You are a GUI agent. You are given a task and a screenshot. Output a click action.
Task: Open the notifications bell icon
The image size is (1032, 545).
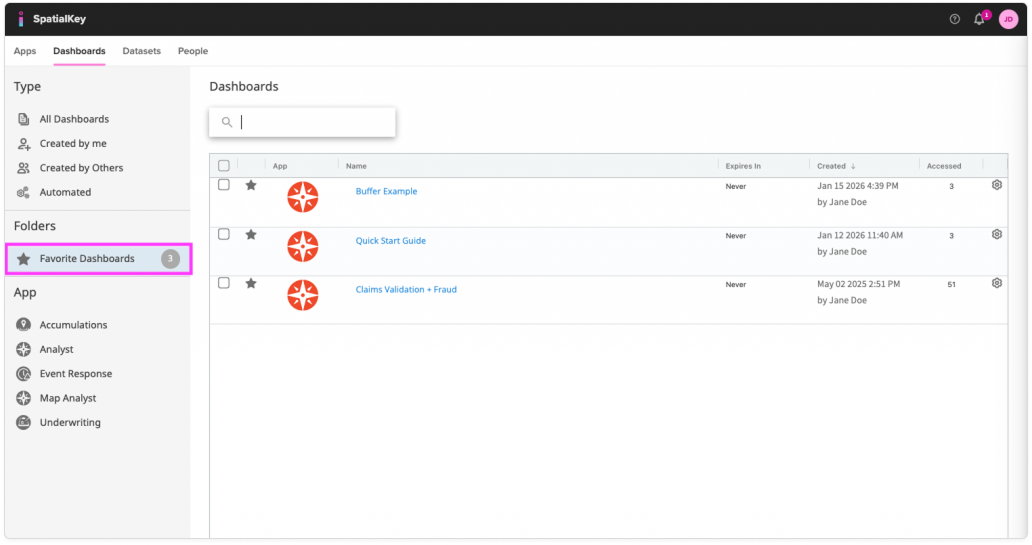pyautogui.click(x=979, y=19)
